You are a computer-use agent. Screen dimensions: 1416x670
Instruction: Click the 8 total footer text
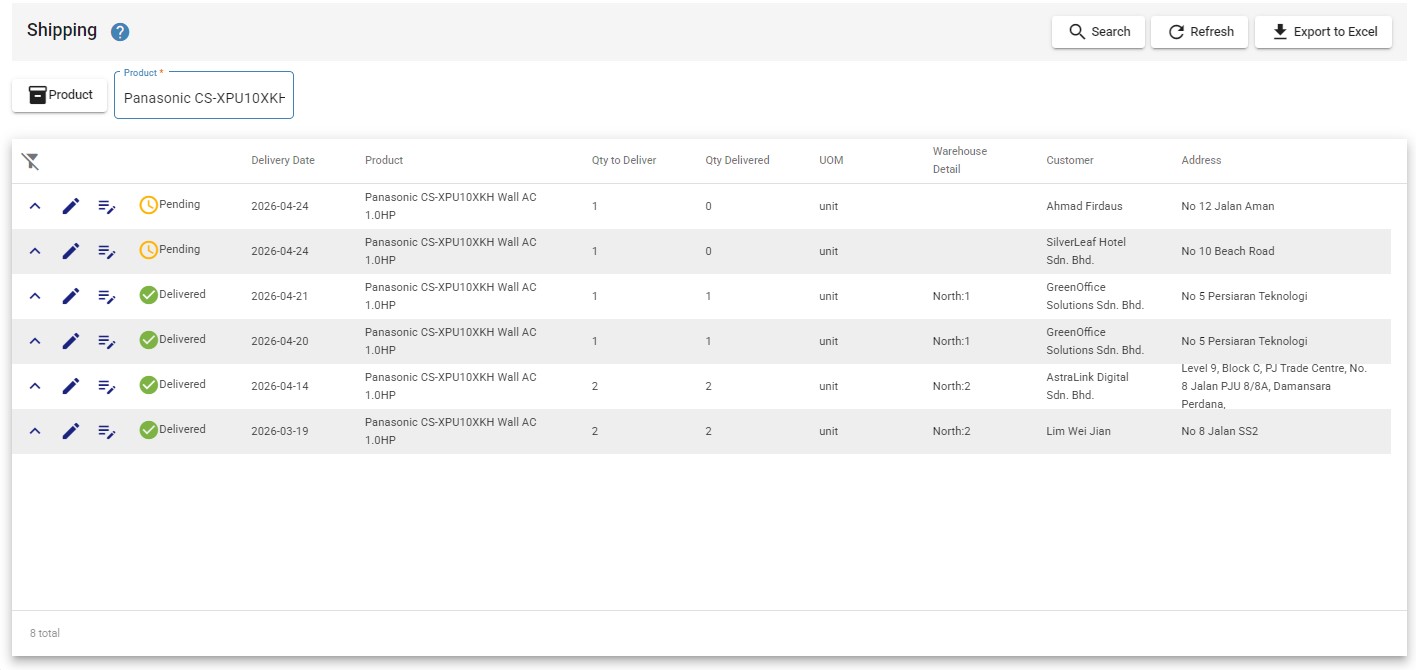point(45,634)
